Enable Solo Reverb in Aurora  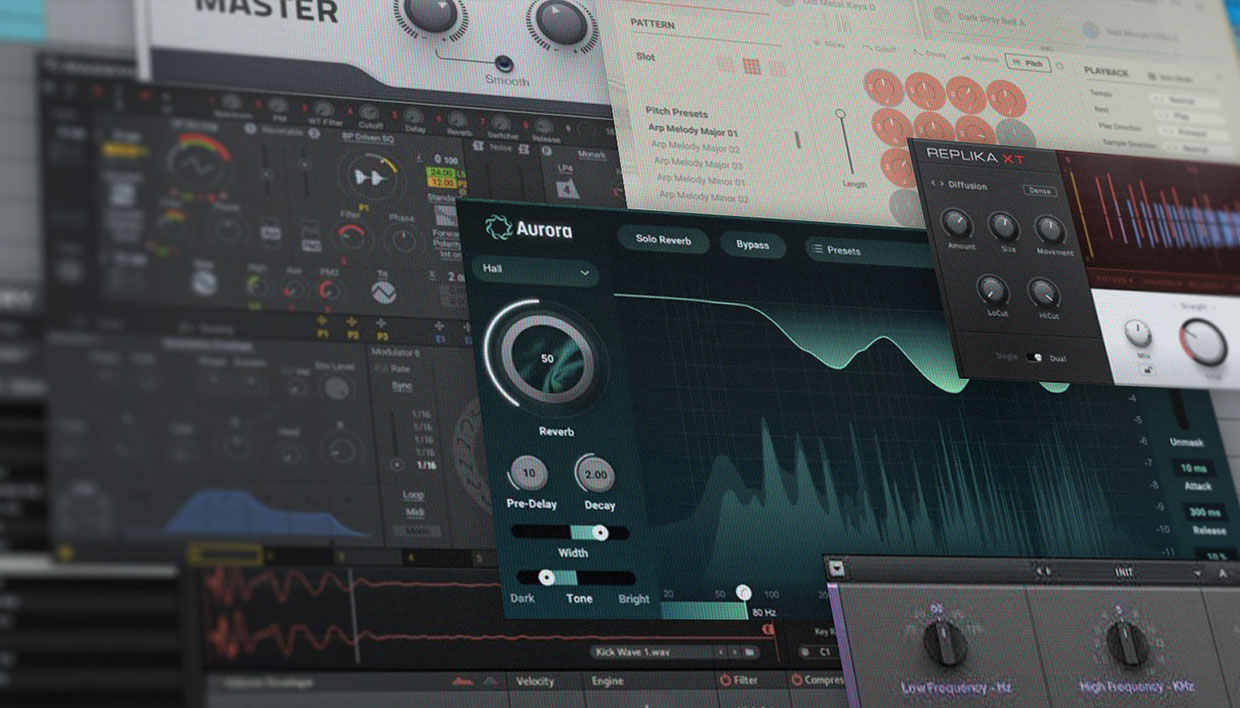pyautogui.click(x=663, y=239)
